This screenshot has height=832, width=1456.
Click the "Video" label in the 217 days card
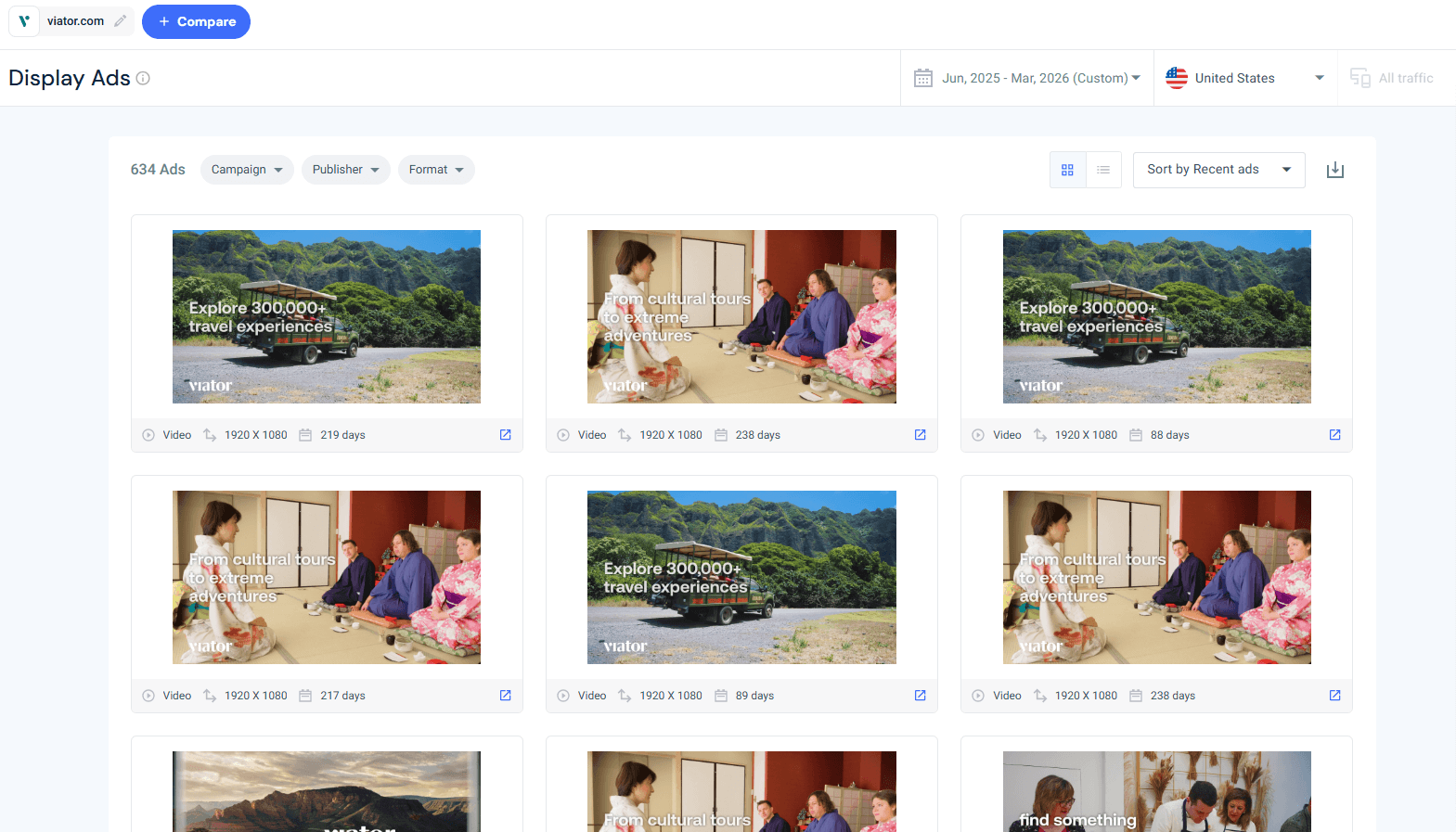click(177, 696)
